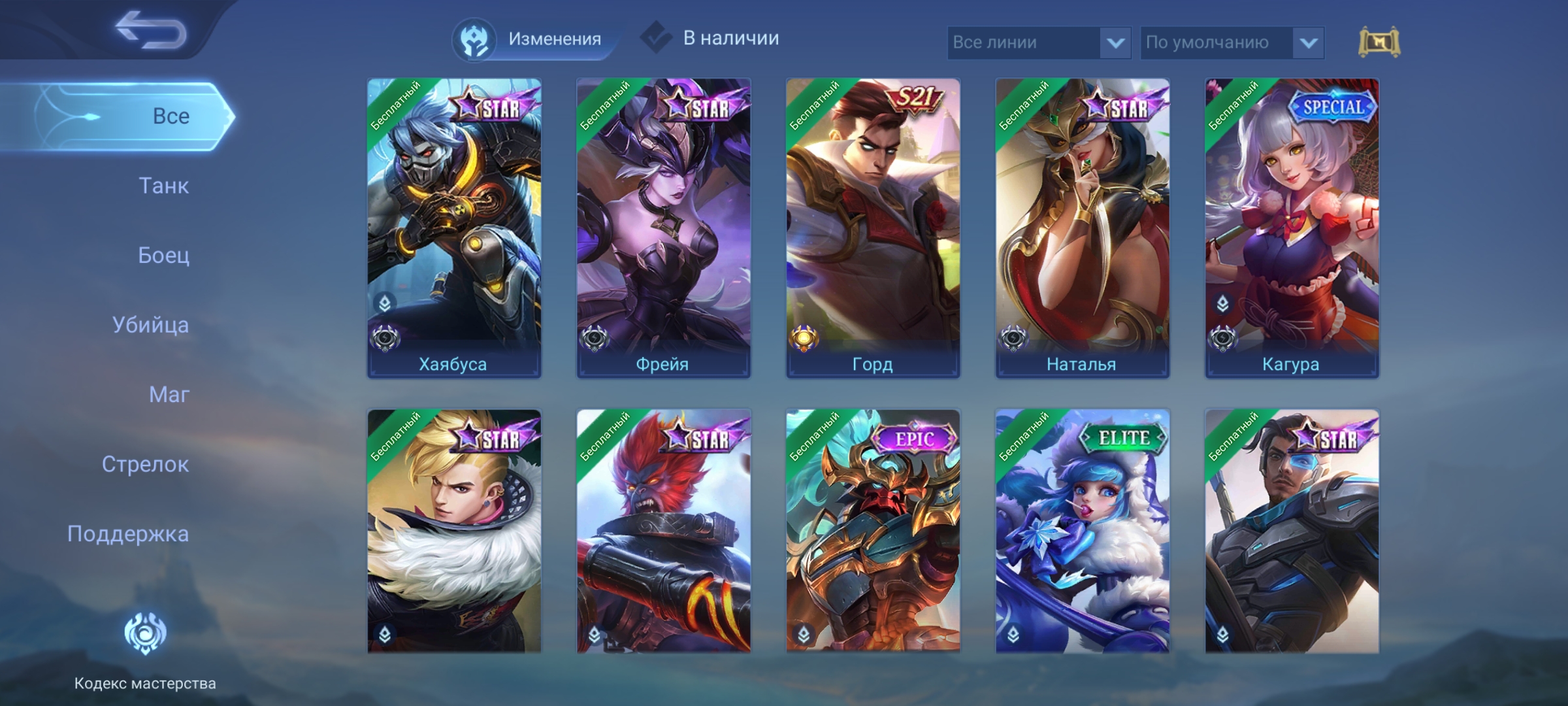Screen dimensions: 1568x706
Task: Open the Все линии combo box
Action: click(1039, 43)
